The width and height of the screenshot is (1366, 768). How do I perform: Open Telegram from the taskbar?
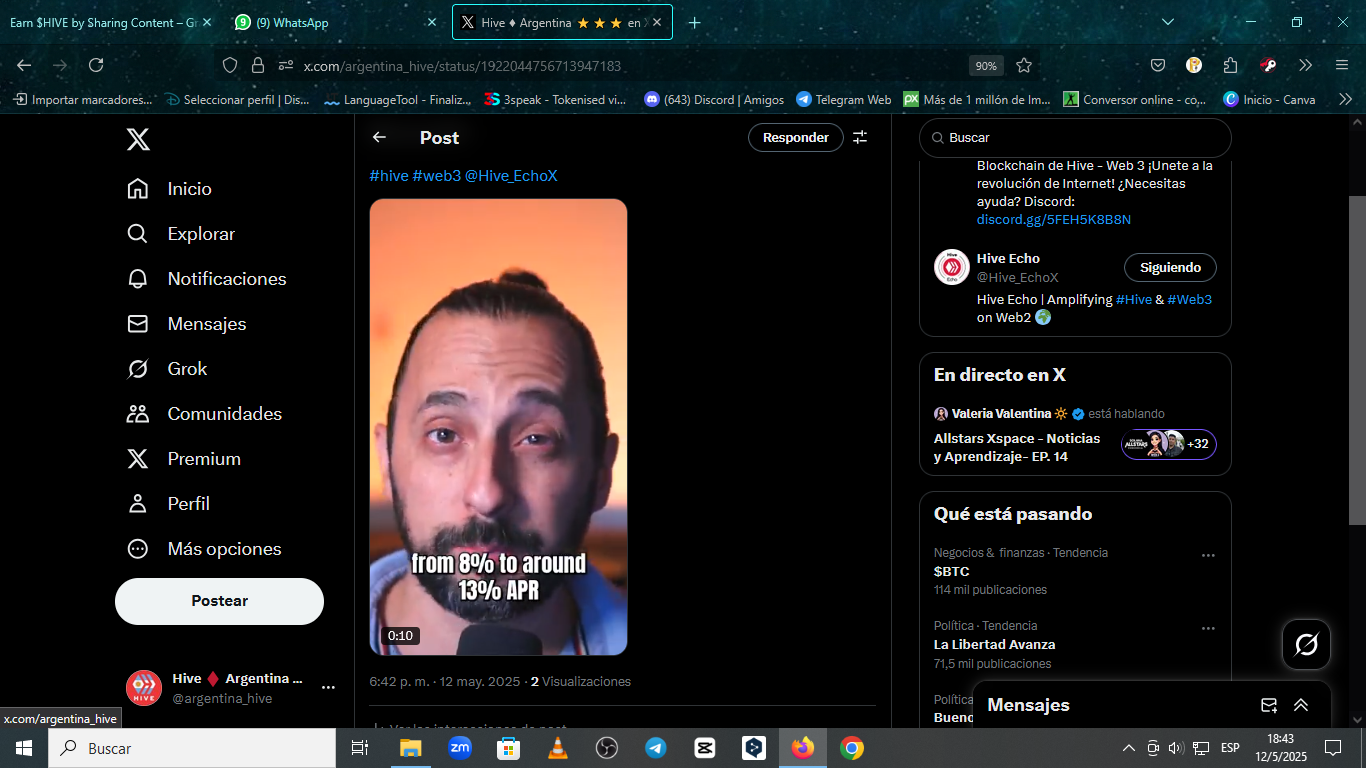(656, 748)
